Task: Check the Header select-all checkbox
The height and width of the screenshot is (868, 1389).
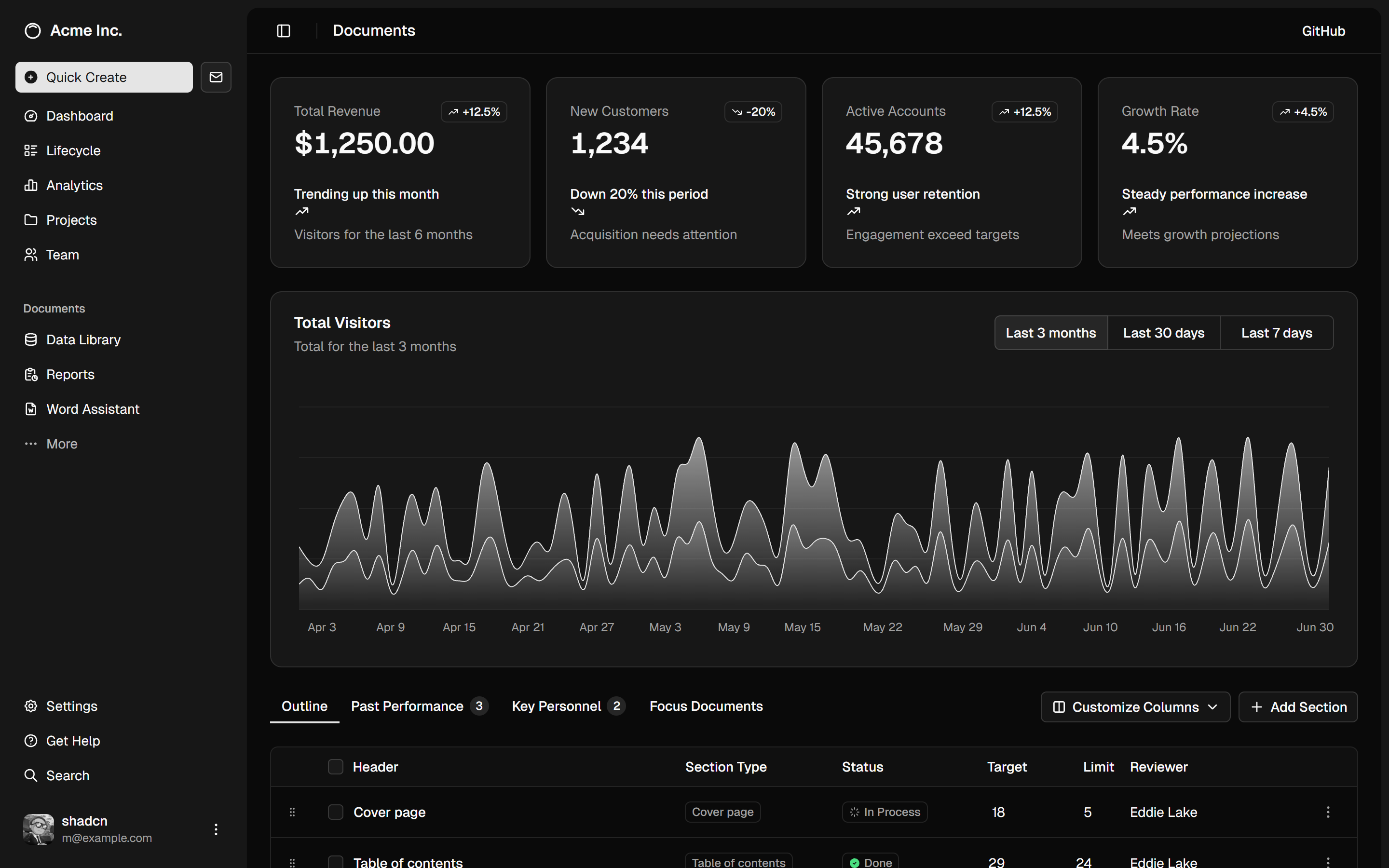Action: [x=336, y=766]
